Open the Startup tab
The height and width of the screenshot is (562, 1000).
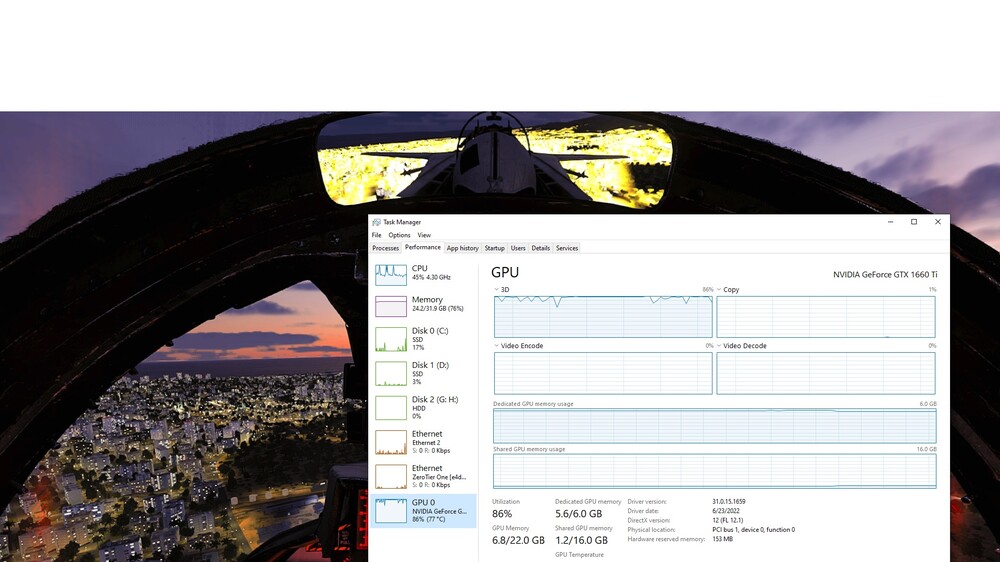point(494,248)
